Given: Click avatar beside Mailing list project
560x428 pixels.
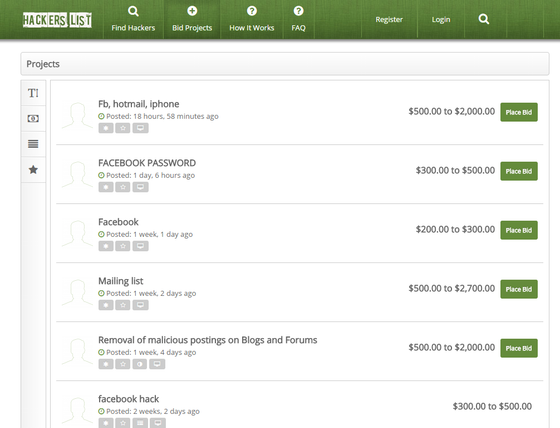Looking at the screenshot, I should point(78,292).
